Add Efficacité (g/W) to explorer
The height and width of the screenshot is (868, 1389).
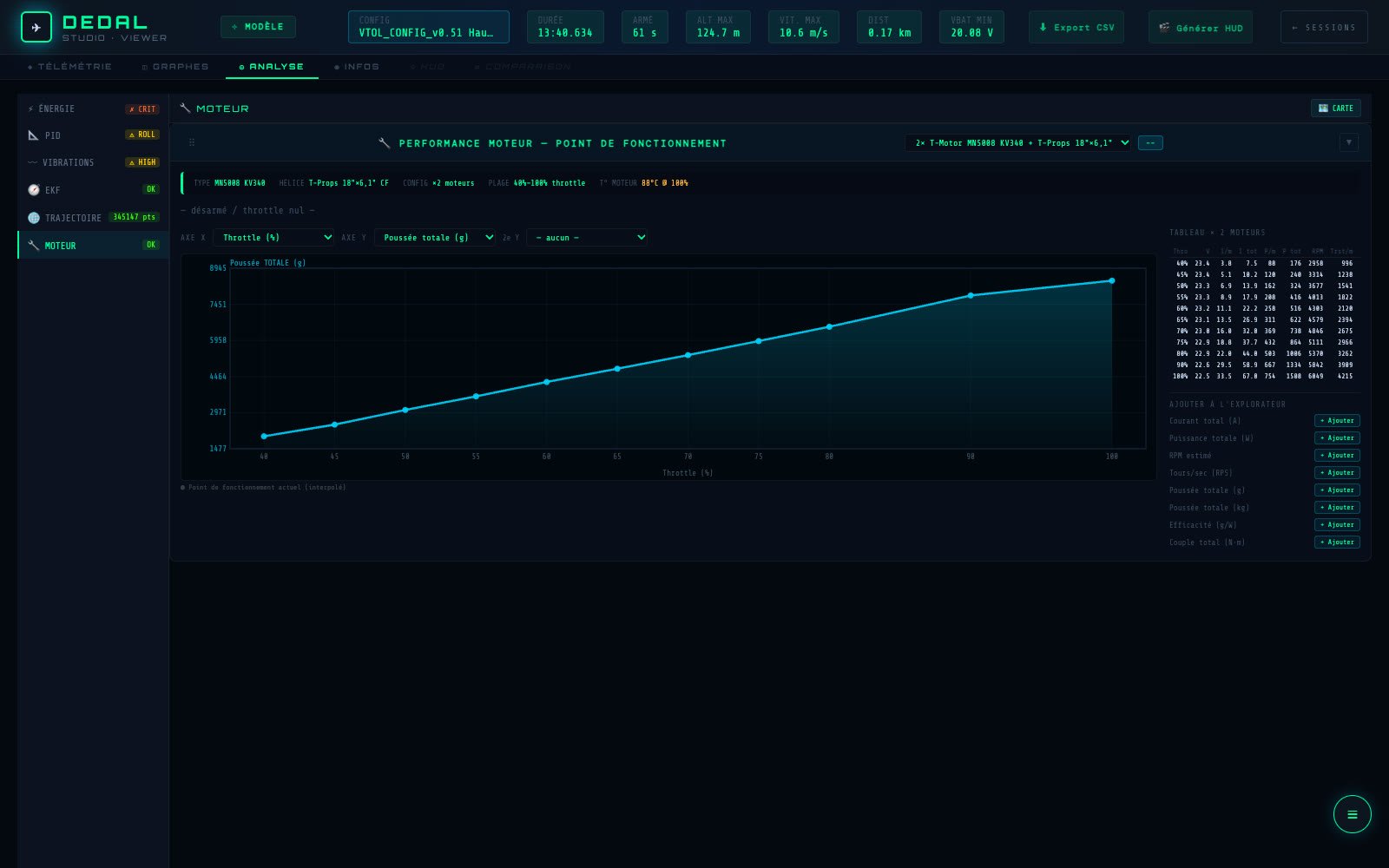point(1337,525)
